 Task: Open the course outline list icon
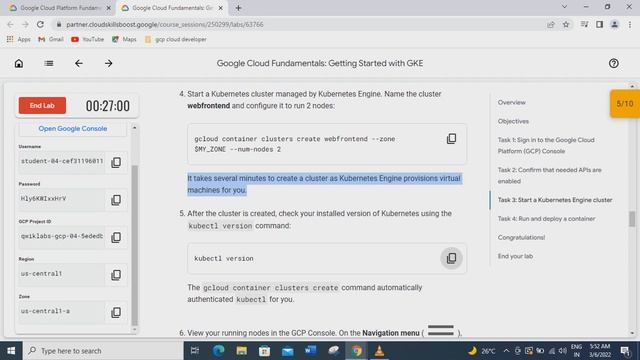[49, 63]
